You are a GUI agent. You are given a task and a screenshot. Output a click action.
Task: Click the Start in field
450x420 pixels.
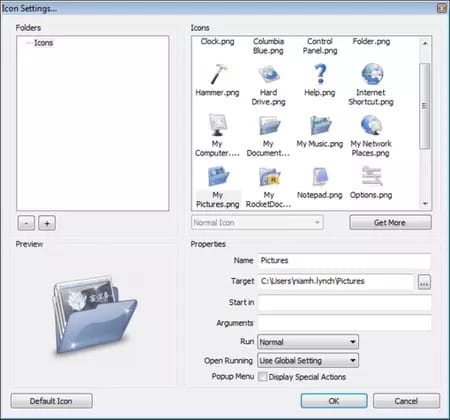(344, 303)
